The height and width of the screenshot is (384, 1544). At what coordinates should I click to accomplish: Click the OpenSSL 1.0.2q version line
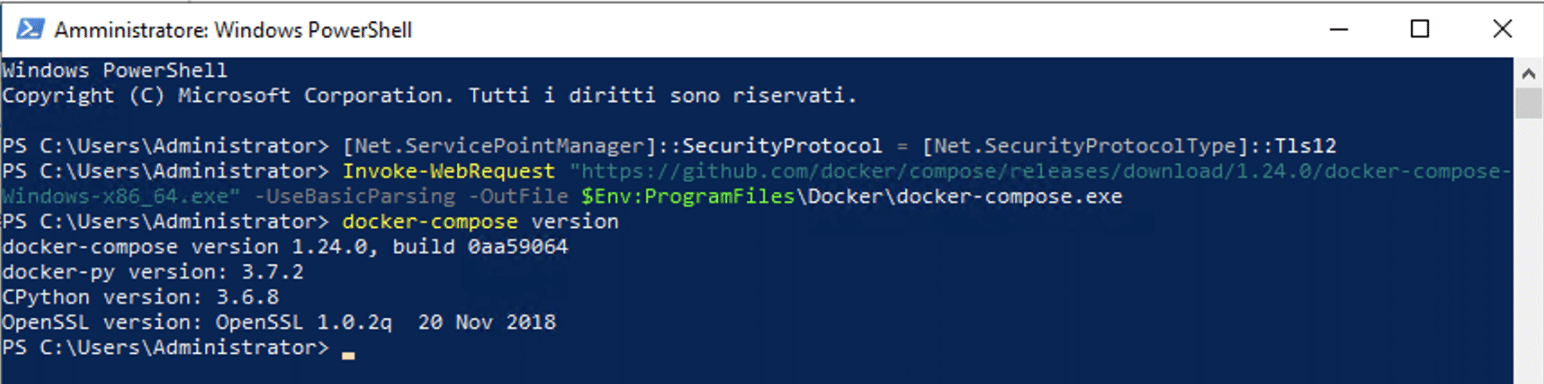[x=279, y=322]
